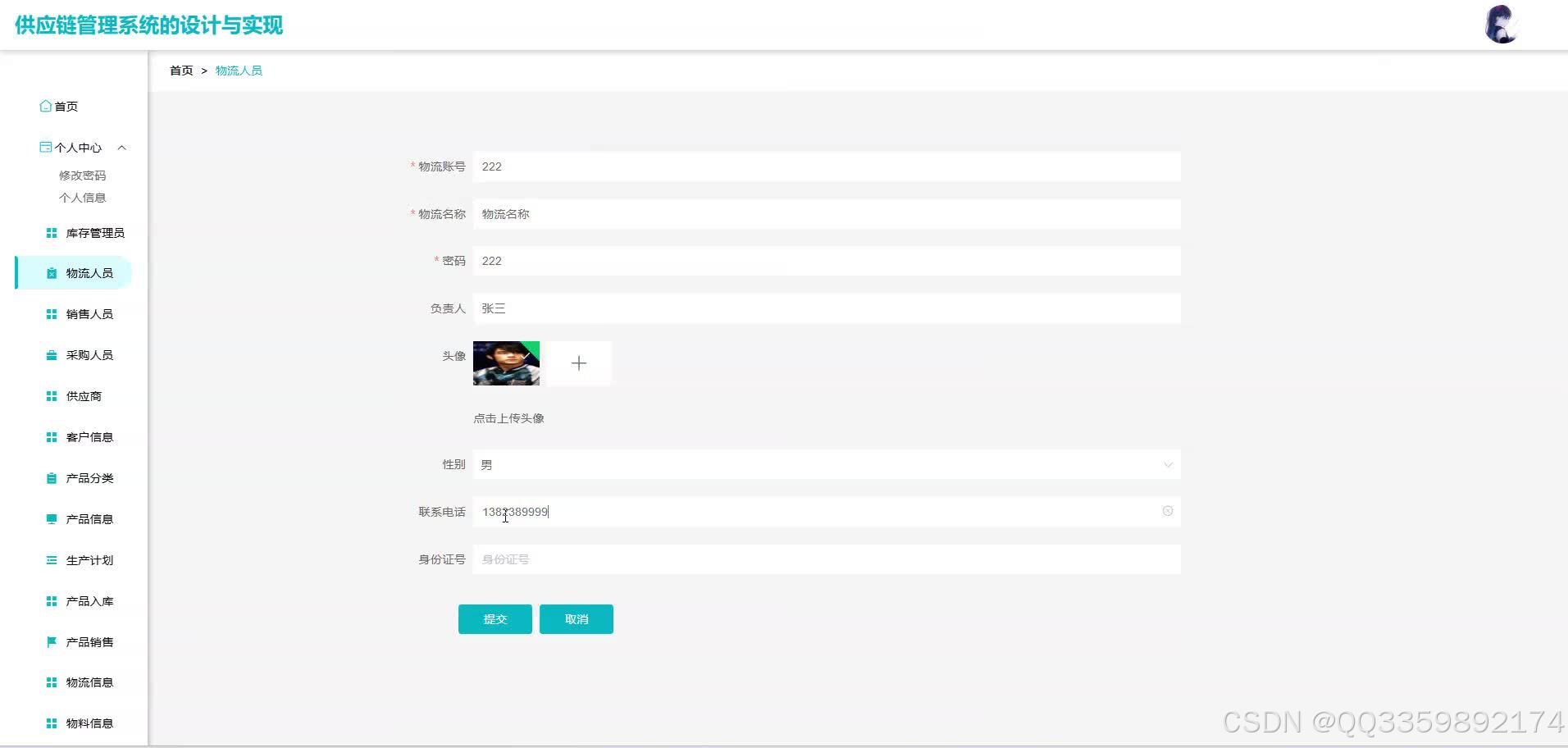Screen dimensions: 1568x748
Task: Click the 供应商 grid icon
Action: (x=52, y=396)
